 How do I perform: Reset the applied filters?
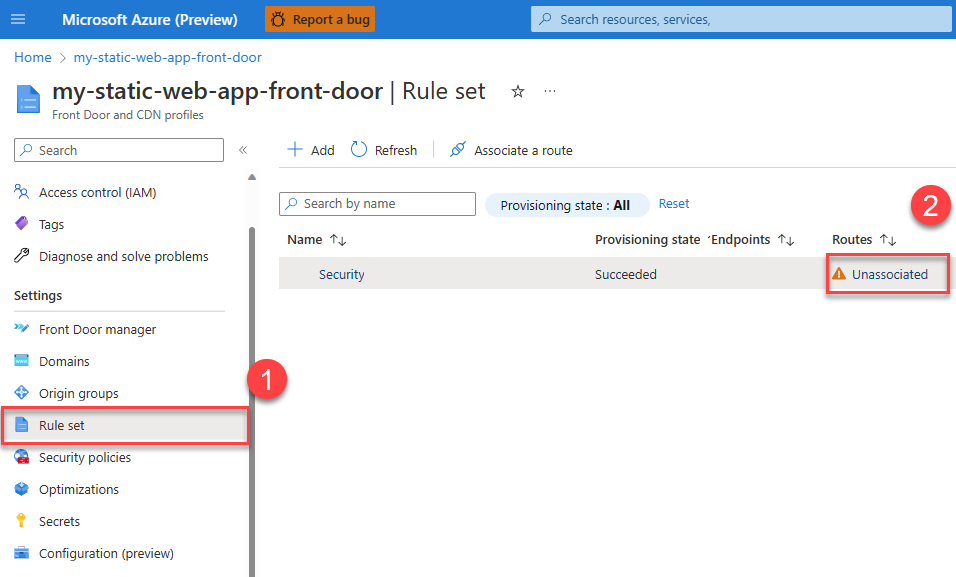coord(673,203)
